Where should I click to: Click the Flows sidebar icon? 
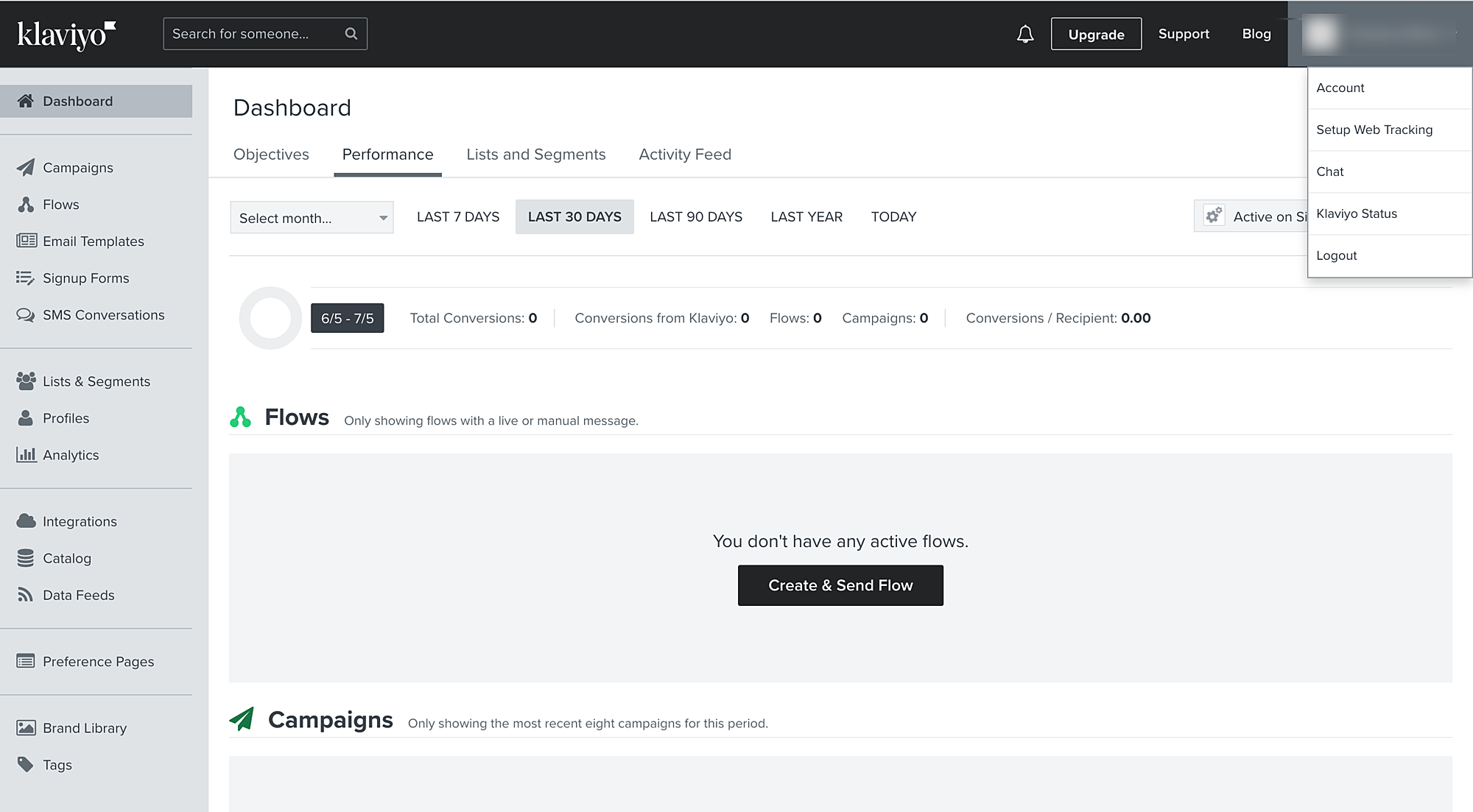click(26, 205)
